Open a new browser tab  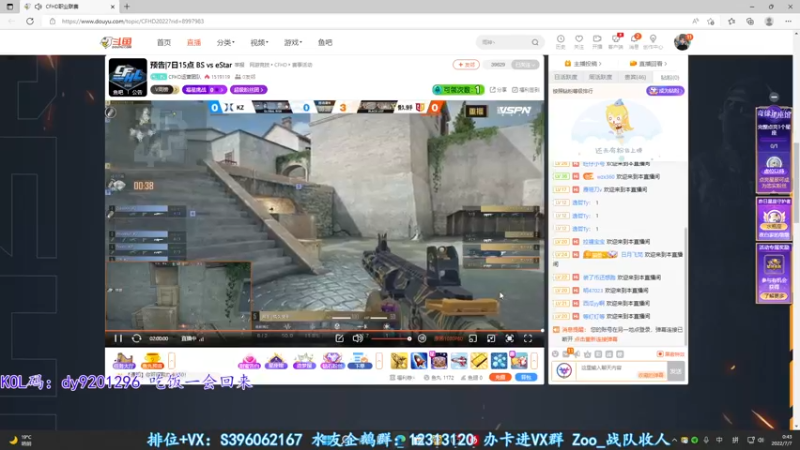click(127, 7)
